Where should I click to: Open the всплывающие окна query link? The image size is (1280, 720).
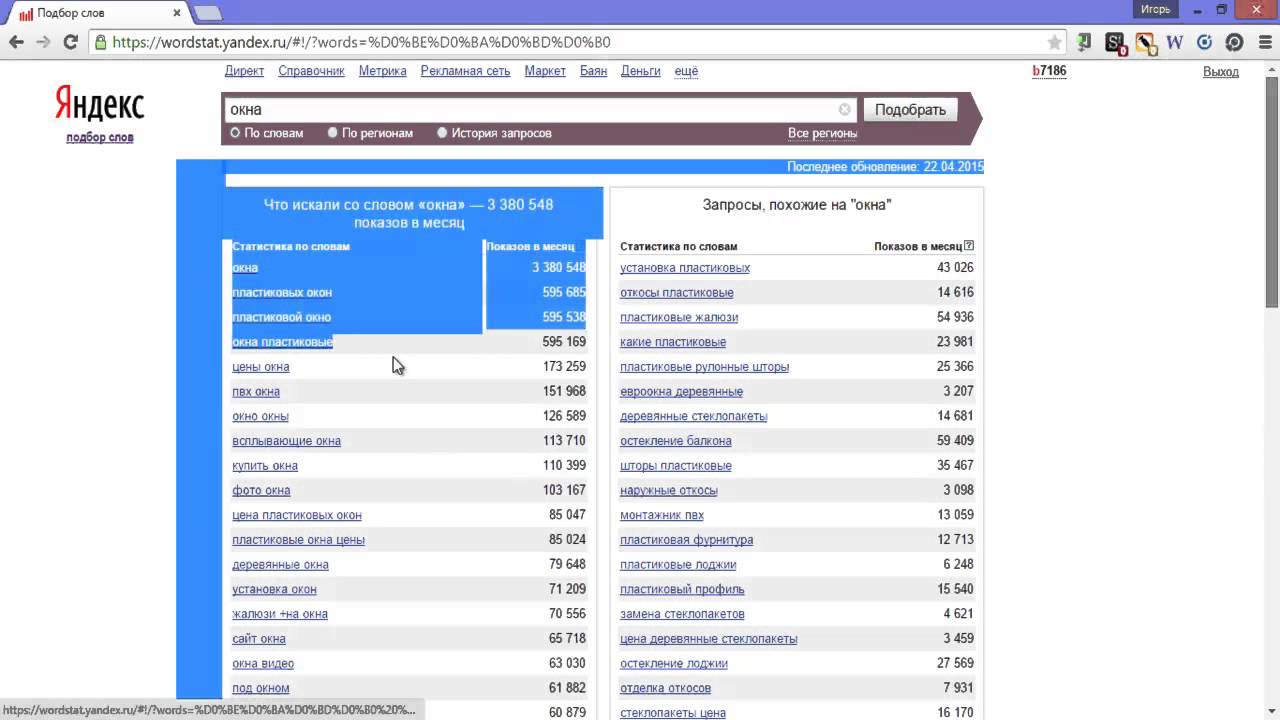click(x=286, y=440)
